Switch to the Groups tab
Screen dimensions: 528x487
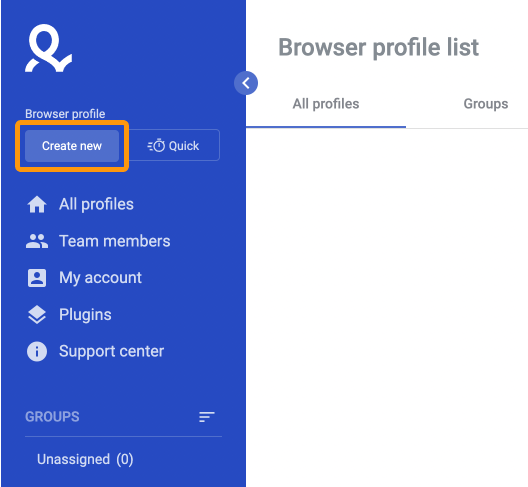pyautogui.click(x=486, y=104)
